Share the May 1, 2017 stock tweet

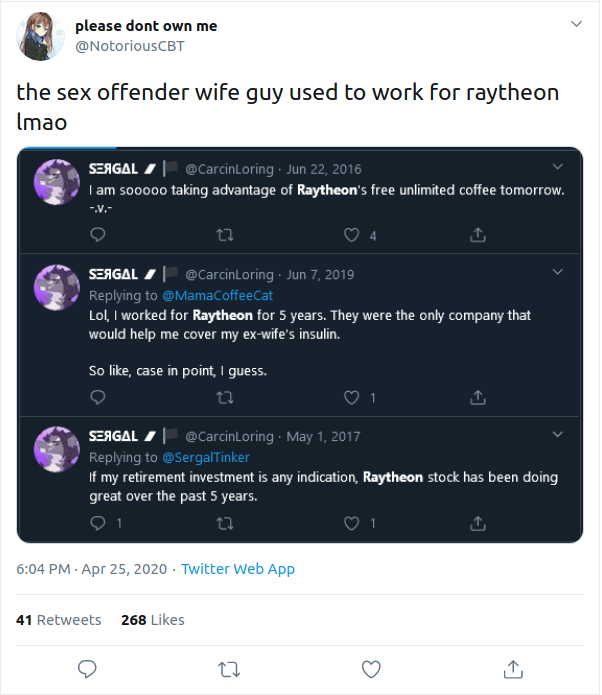(478, 523)
